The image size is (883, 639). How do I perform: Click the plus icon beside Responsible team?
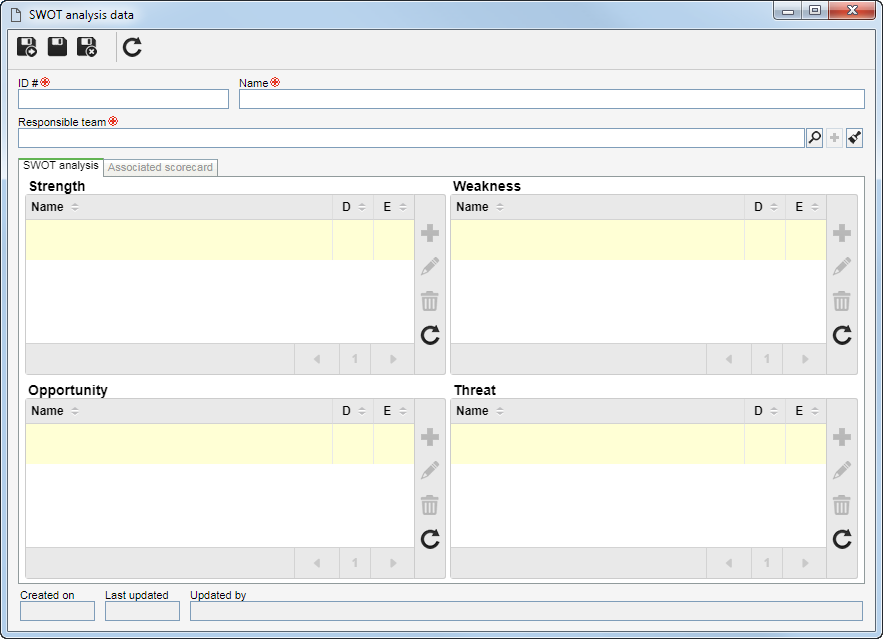coord(835,138)
